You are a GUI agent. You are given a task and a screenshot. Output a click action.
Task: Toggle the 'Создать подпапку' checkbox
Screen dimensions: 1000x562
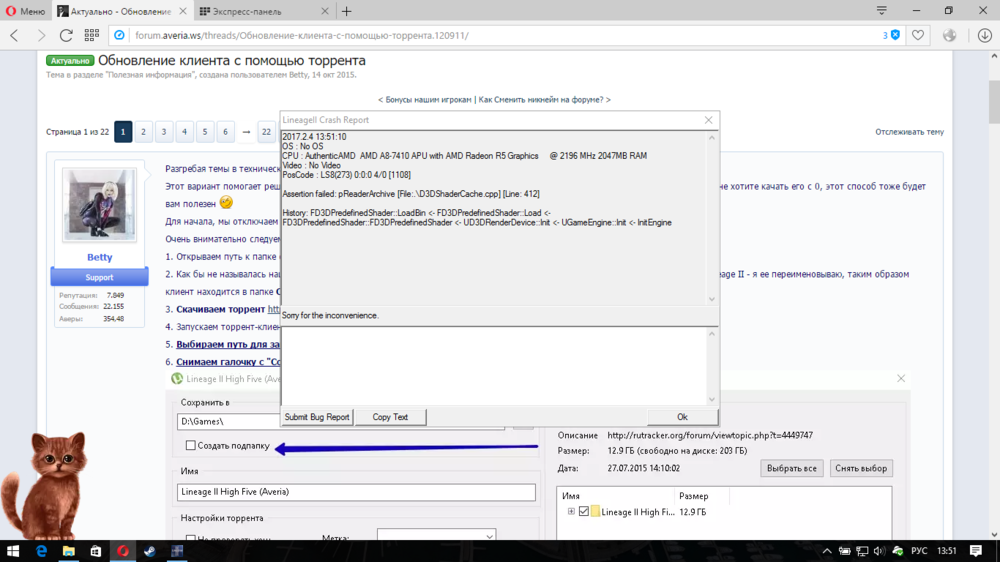(191, 446)
